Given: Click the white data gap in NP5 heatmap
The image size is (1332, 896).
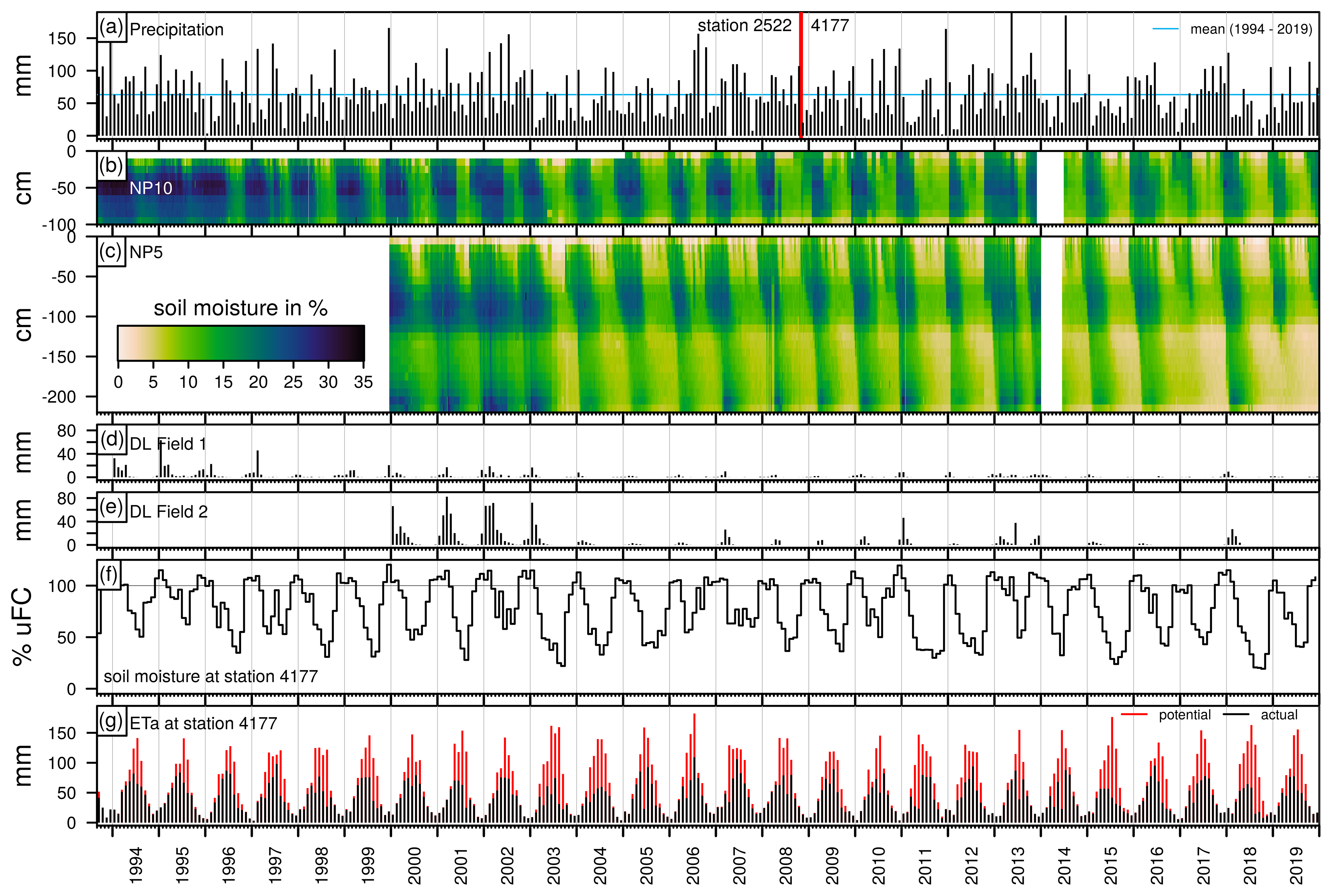Looking at the screenshot, I should click(1051, 324).
